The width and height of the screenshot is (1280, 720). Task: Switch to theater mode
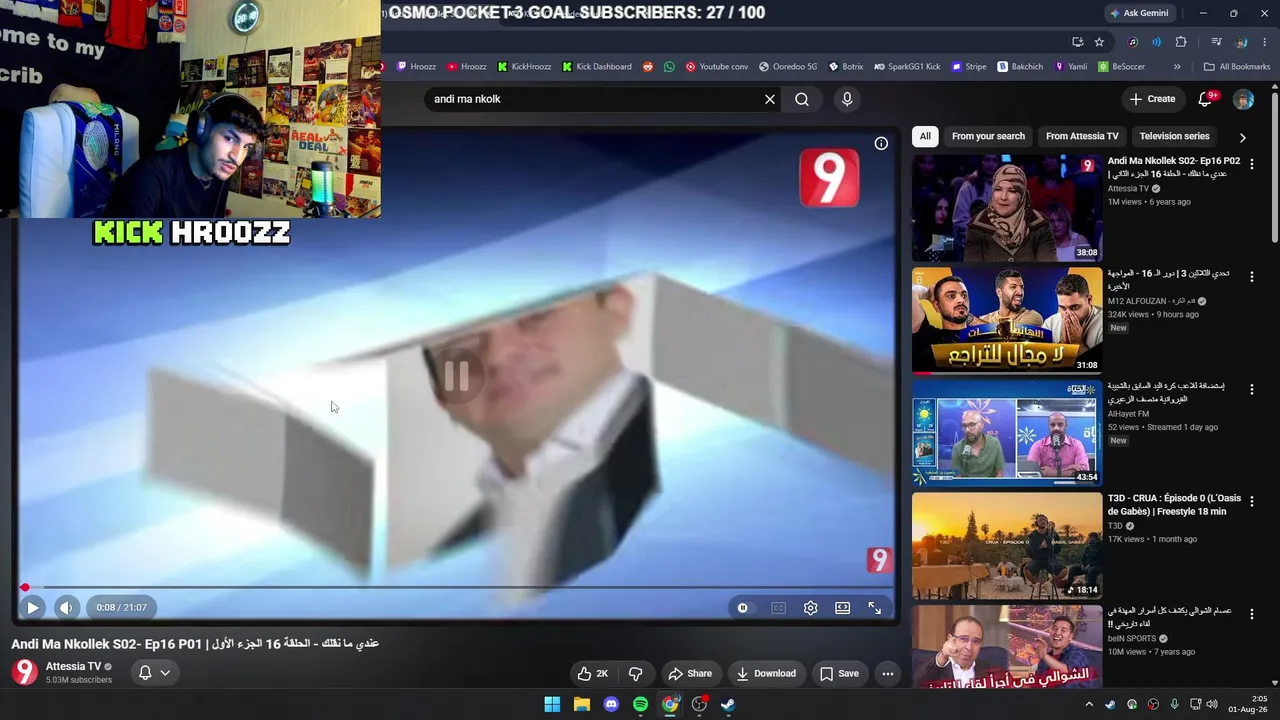(843, 608)
